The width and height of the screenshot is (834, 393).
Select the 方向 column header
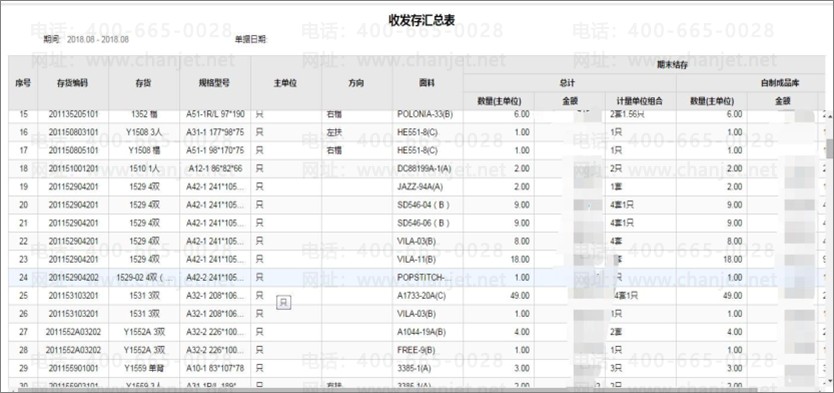point(357,83)
